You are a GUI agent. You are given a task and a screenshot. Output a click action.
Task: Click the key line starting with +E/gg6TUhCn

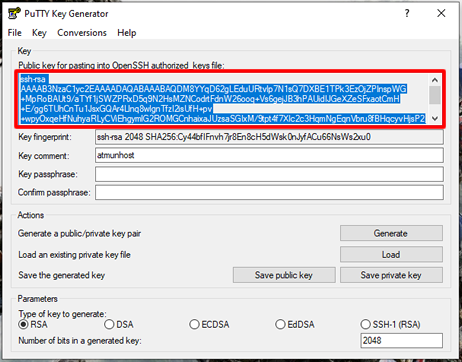point(116,109)
